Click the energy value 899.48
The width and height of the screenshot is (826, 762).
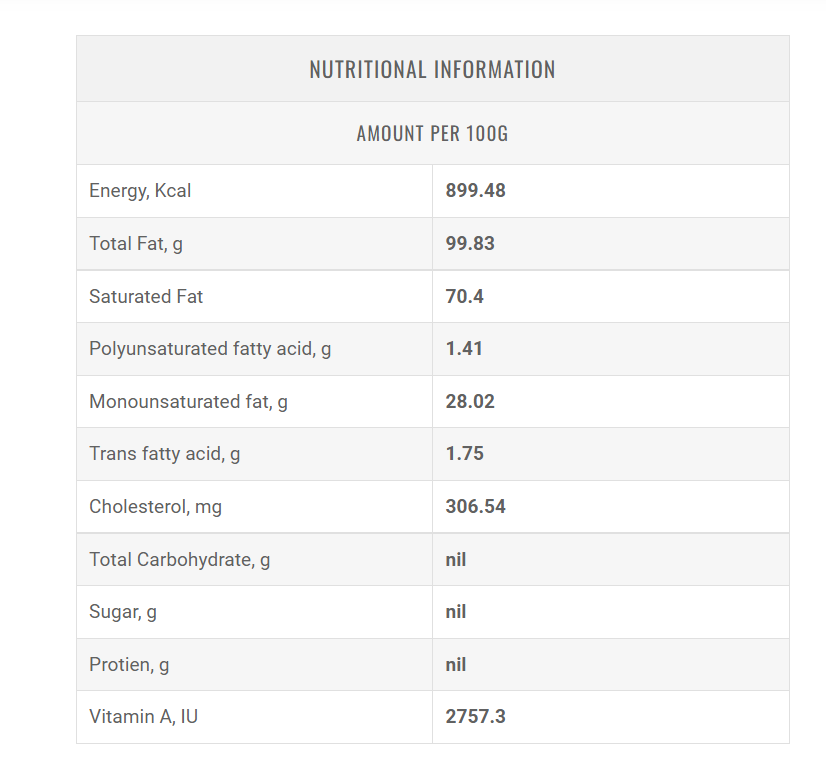tap(476, 191)
